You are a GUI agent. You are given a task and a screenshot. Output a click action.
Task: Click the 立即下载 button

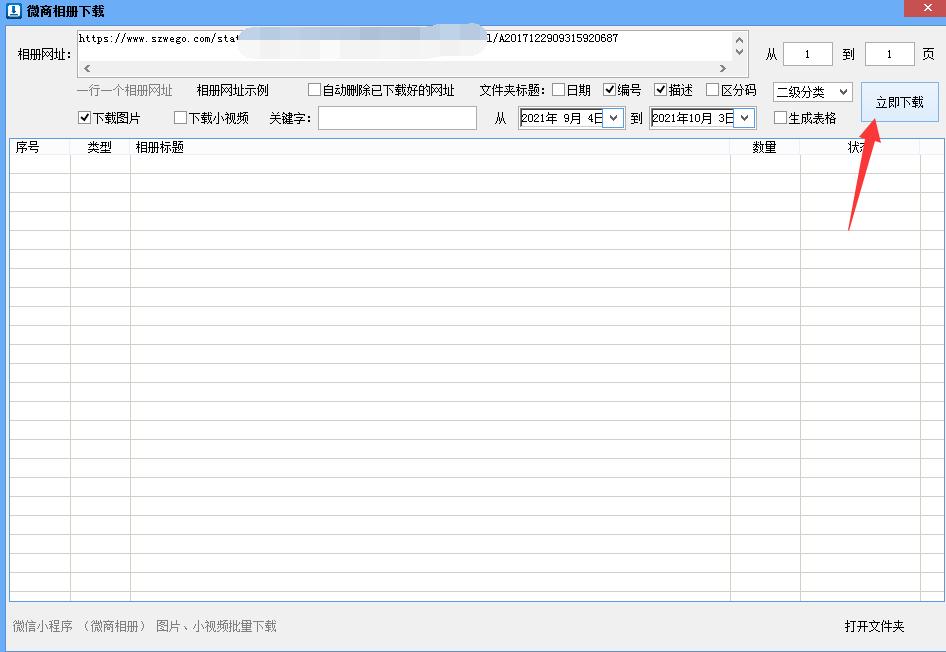pyautogui.click(x=900, y=102)
